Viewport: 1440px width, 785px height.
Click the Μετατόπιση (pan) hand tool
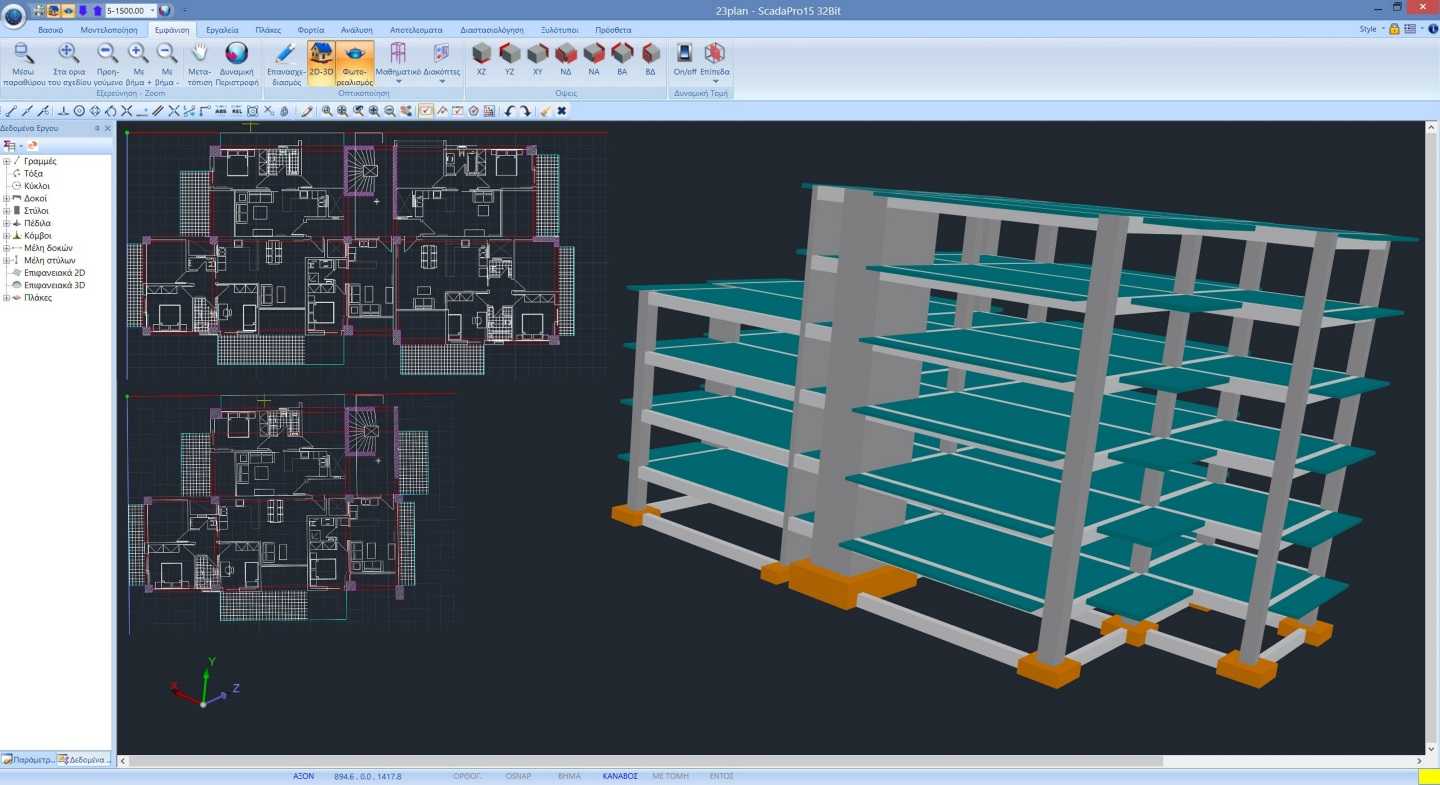point(199,62)
